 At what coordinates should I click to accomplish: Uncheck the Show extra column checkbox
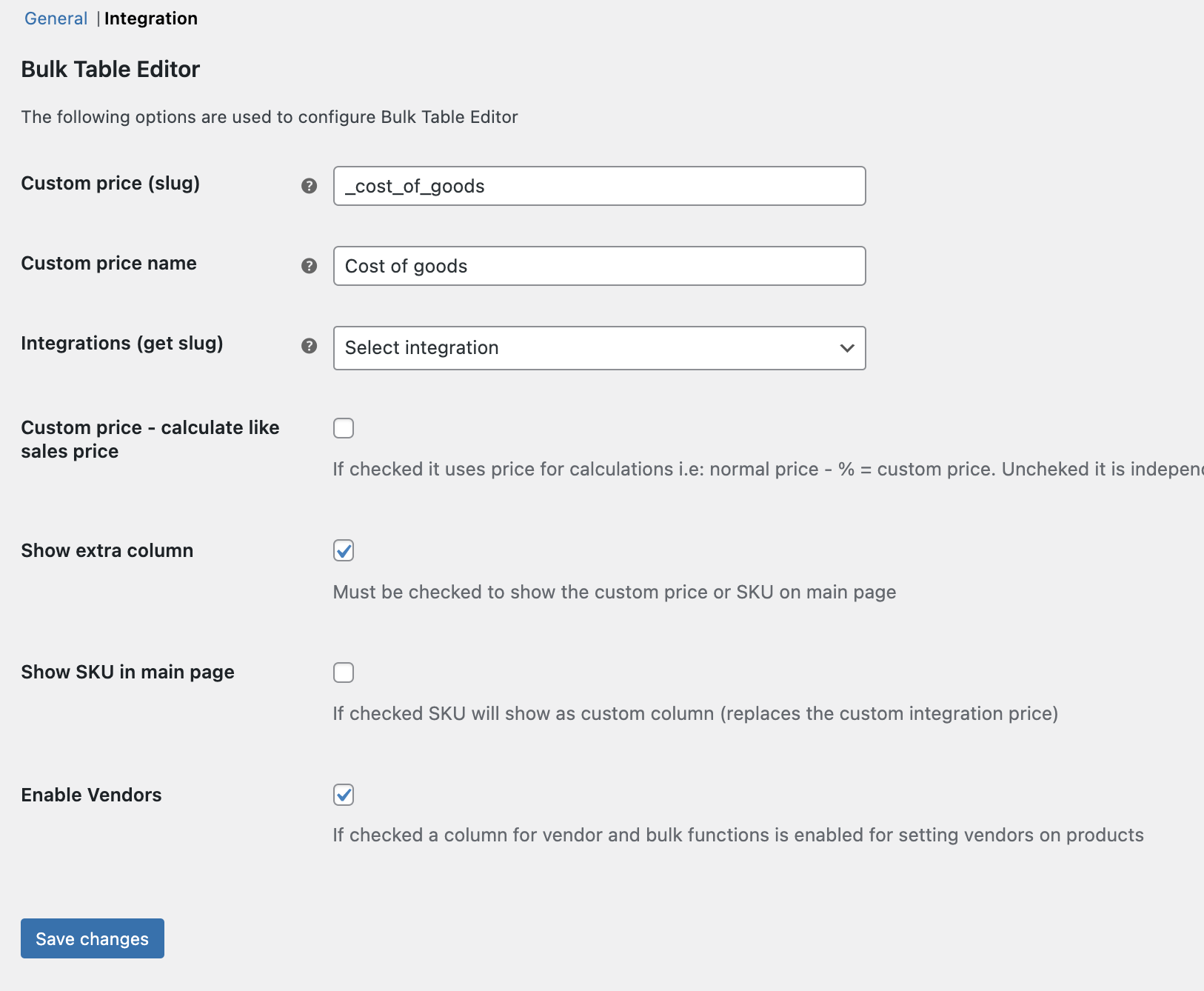[x=344, y=550]
